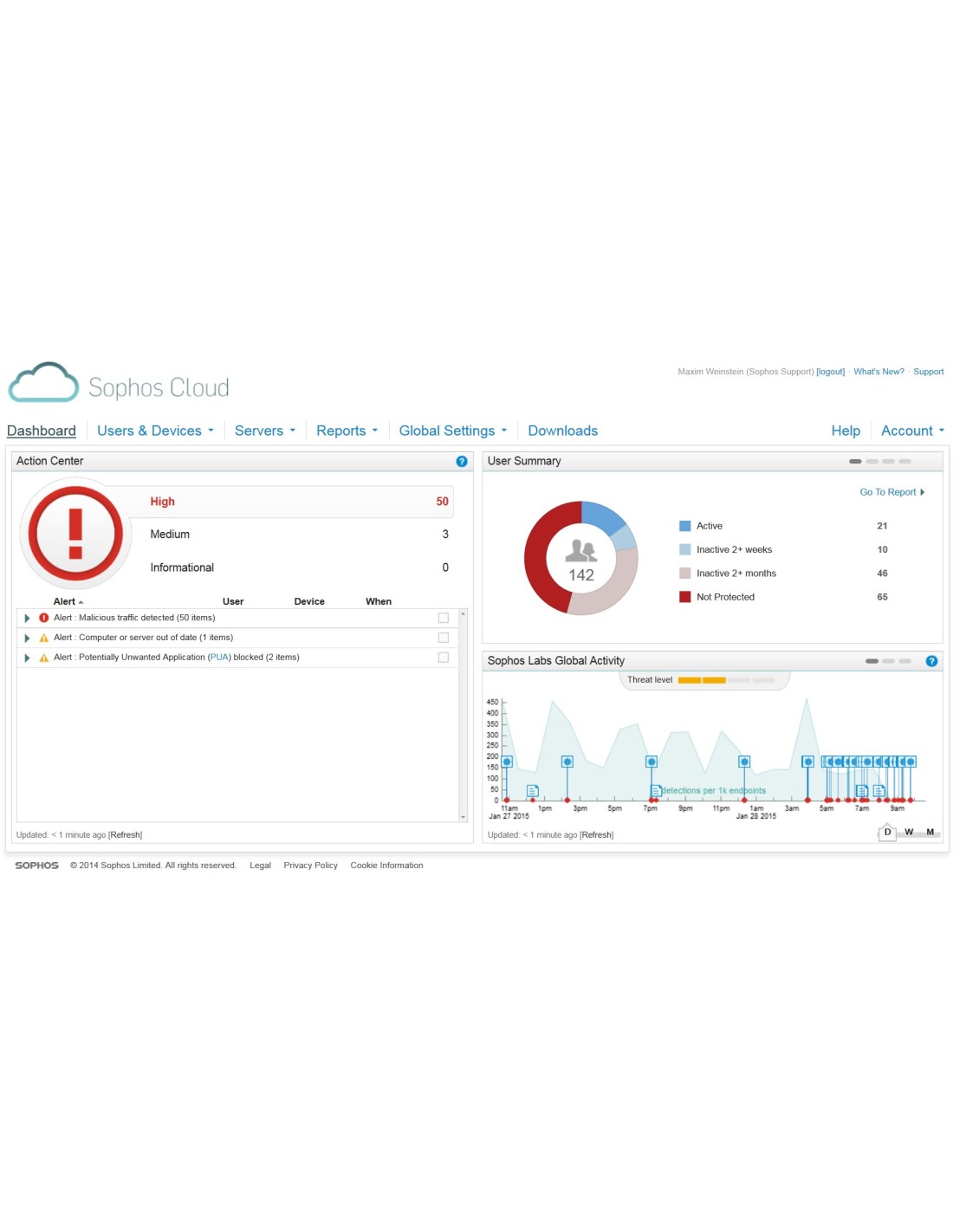Click the Action Center help icon
953x1232 pixels.
(462, 462)
